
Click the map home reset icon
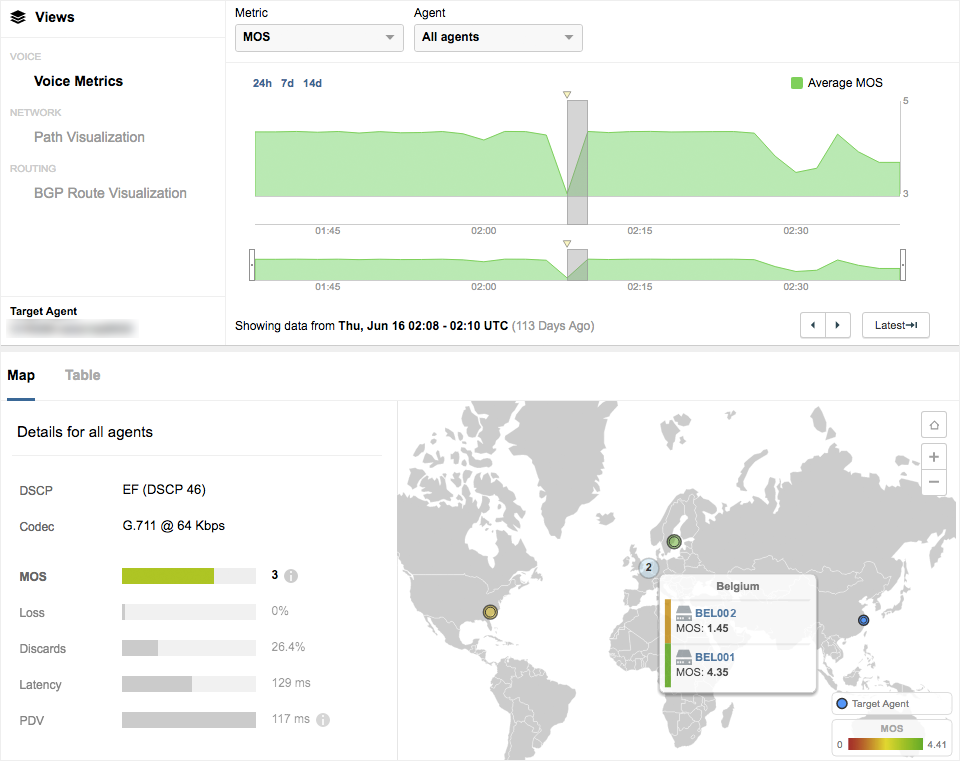(x=933, y=425)
